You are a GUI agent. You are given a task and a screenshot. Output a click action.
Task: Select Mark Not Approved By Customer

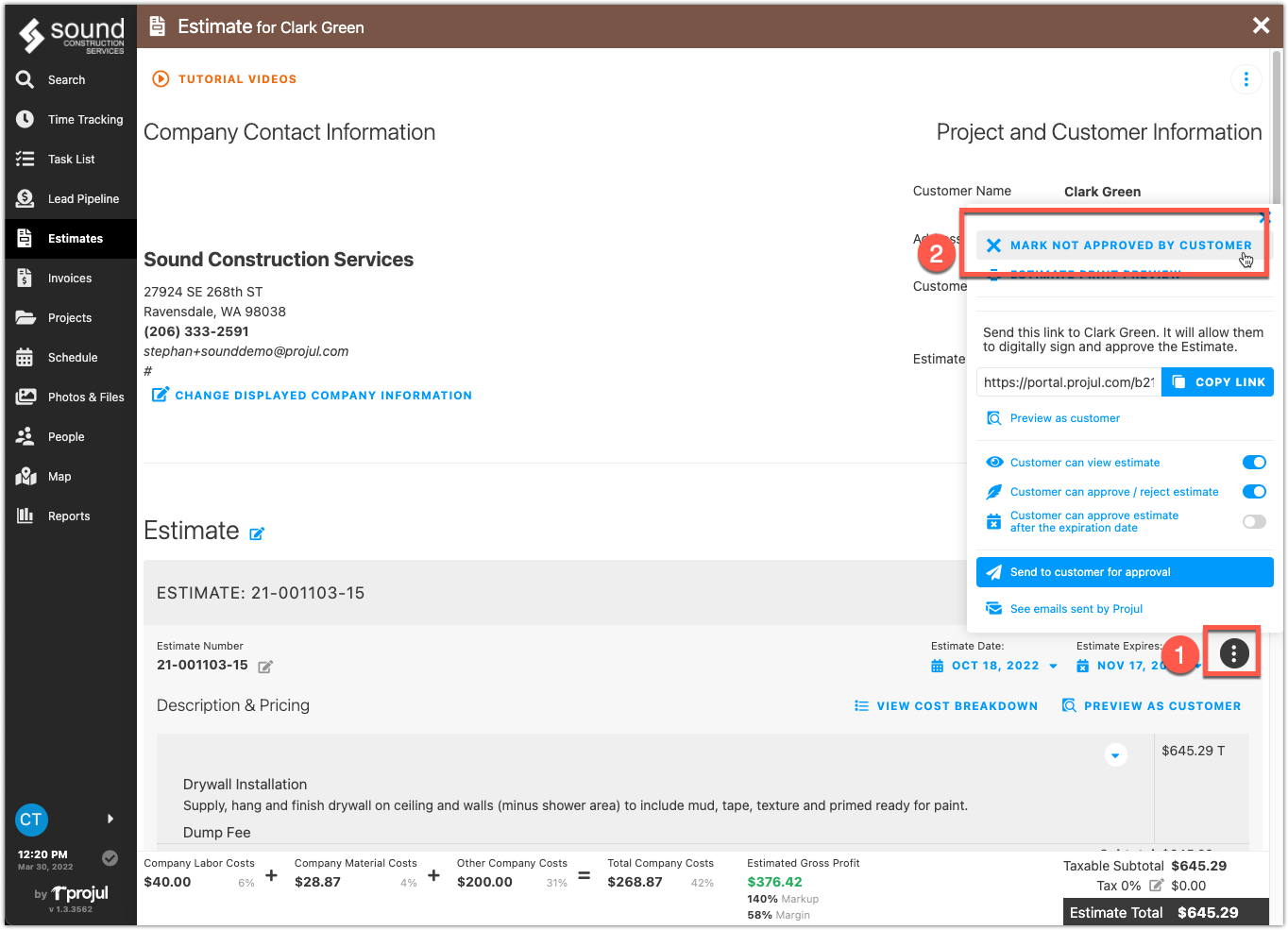1121,245
